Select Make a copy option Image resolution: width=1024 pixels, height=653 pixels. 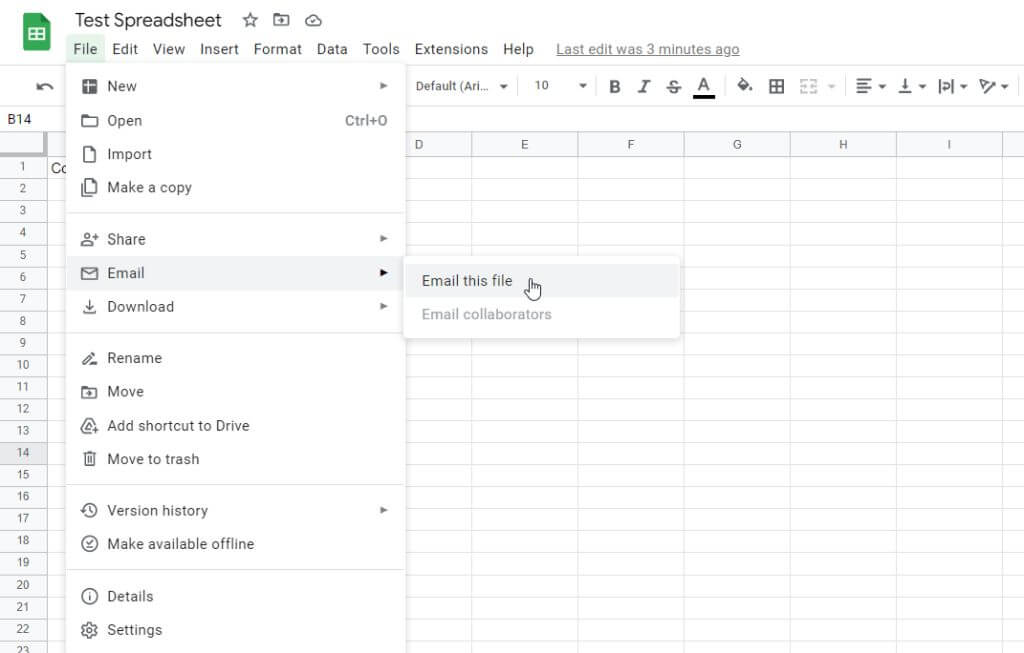click(x=235, y=187)
